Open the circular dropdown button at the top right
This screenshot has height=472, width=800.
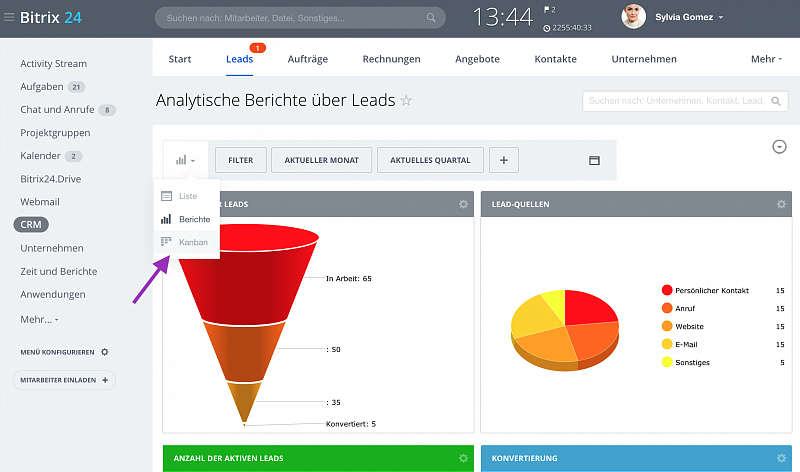[x=779, y=147]
